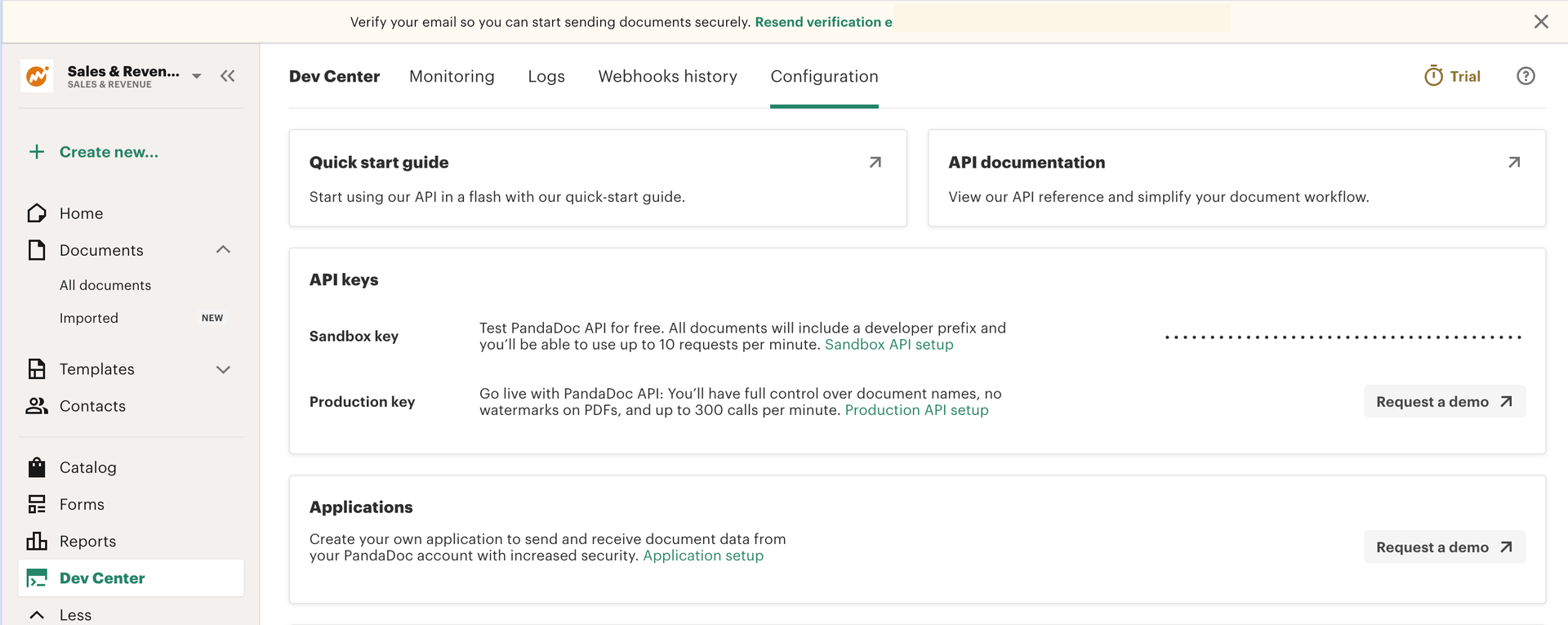Open Catalog from the sidebar
The height and width of the screenshot is (625, 1568).
(x=88, y=467)
